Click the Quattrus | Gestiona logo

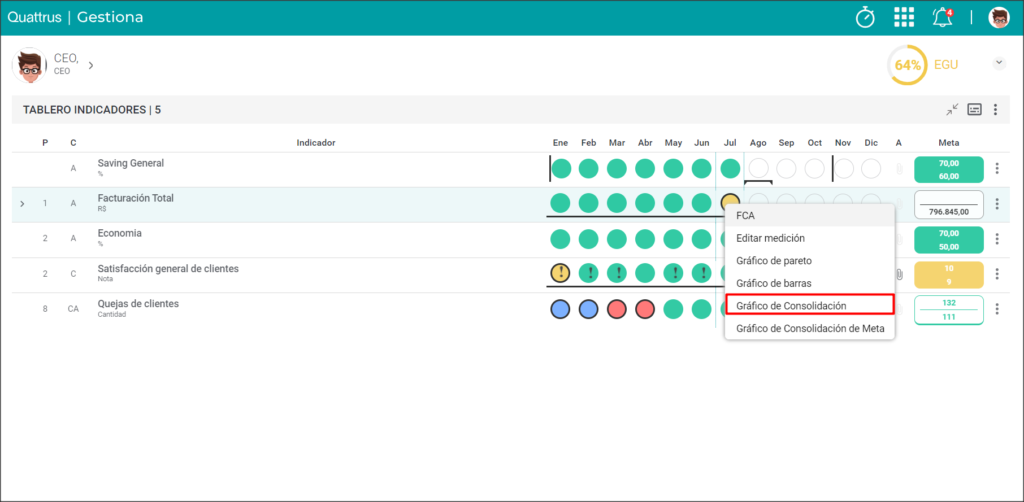pos(75,17)
